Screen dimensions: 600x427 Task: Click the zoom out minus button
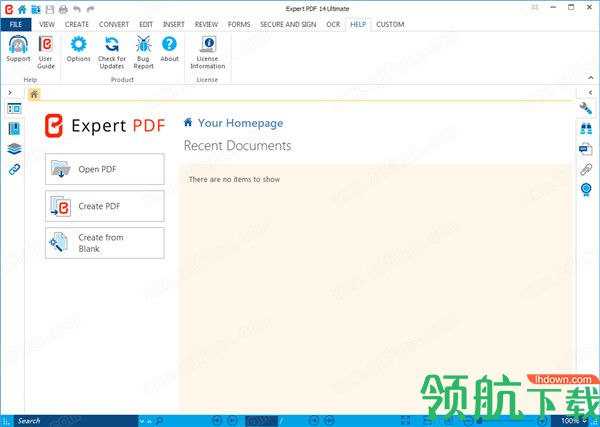[x=468, y=421]
